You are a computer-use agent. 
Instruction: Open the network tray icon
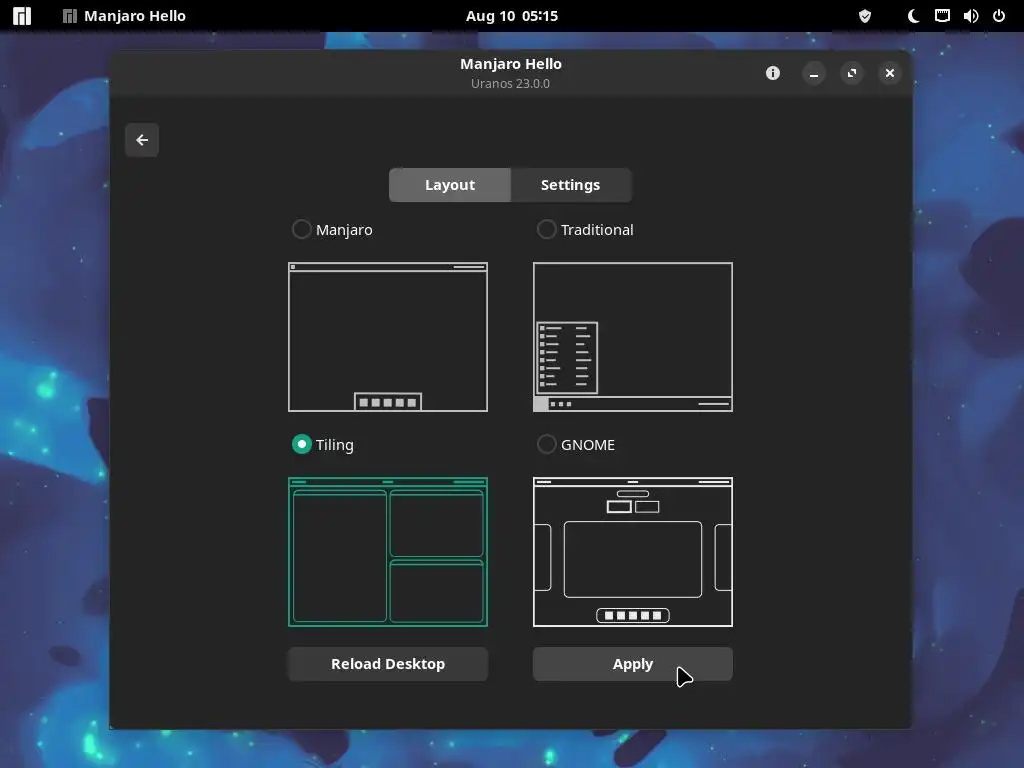(x=942, y=16)
